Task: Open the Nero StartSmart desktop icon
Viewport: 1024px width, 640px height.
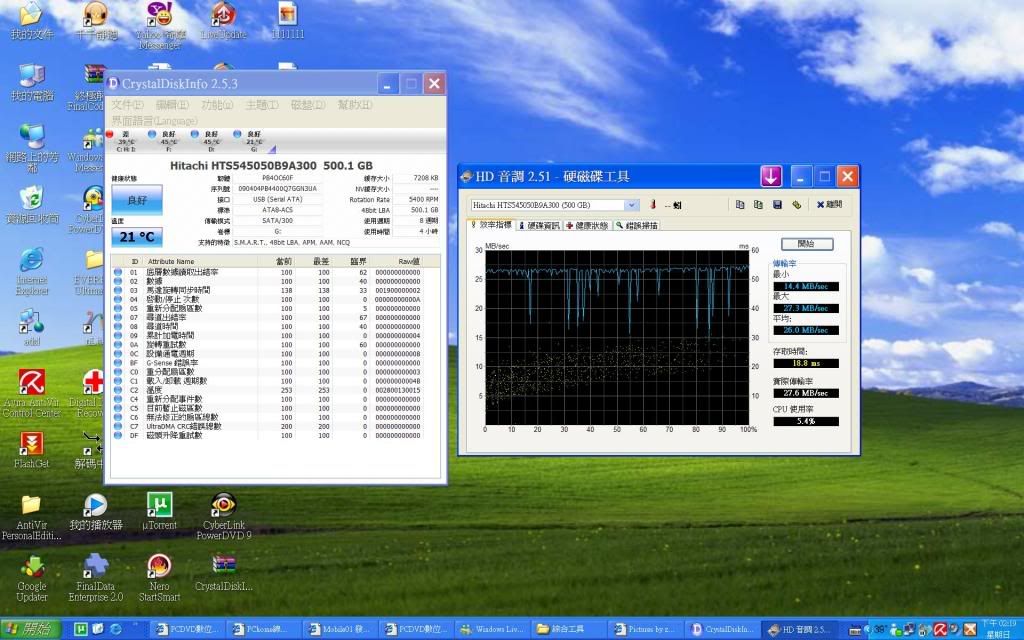Action: (159, 577)
